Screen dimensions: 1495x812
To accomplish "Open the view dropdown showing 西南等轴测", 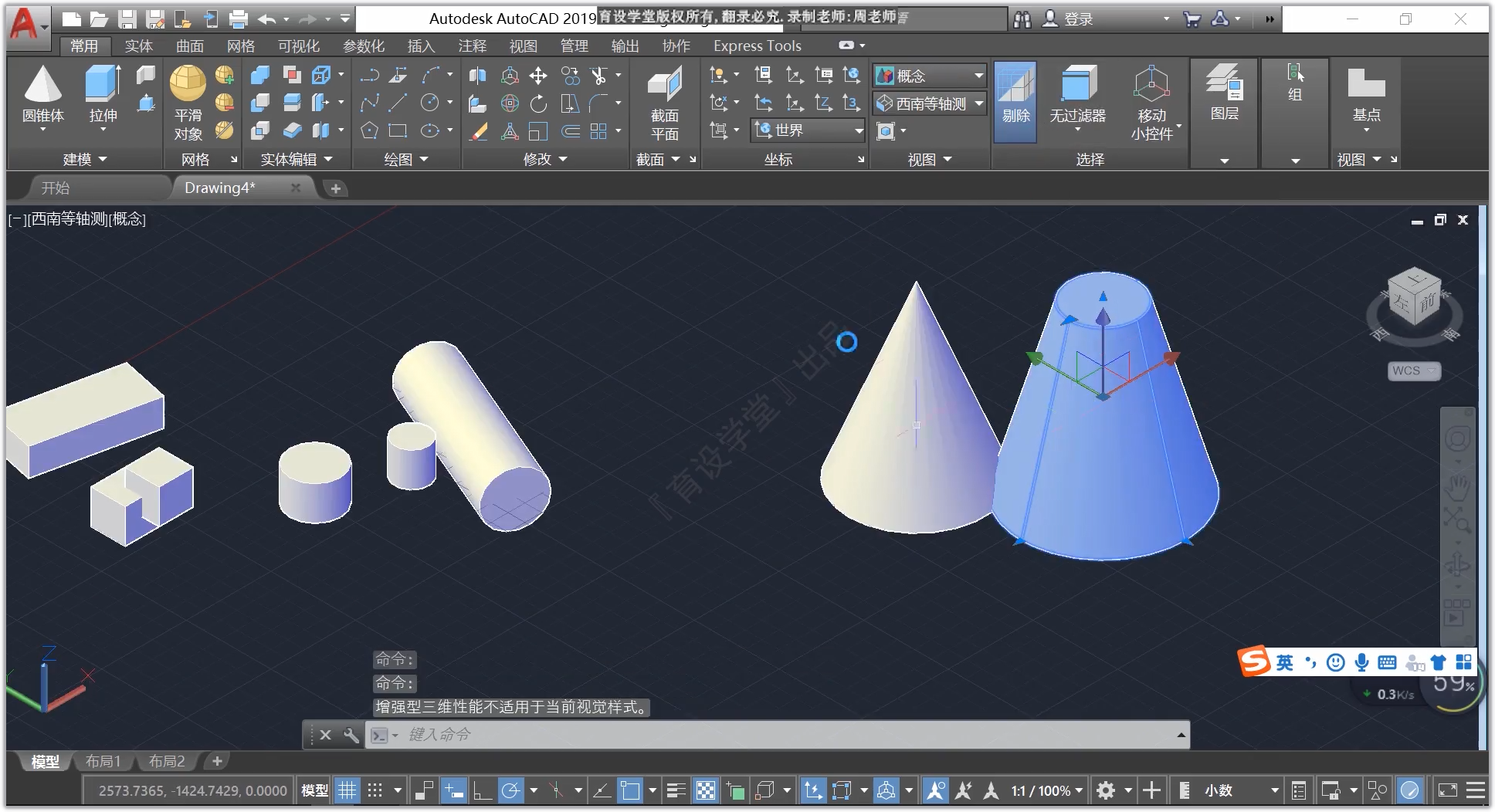I will point(931,103).
